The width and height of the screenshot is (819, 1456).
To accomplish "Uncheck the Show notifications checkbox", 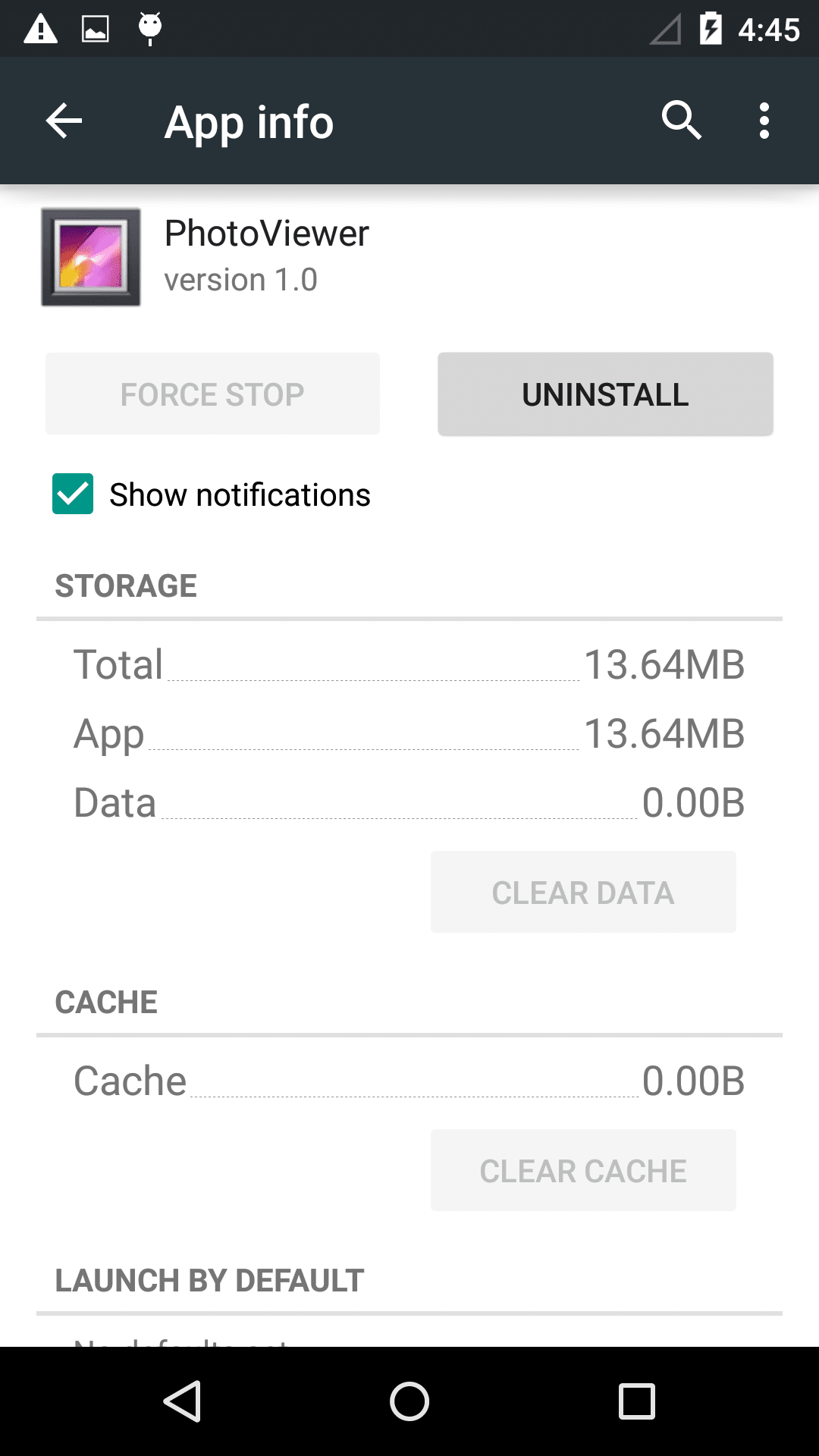I will pos(73,494).
